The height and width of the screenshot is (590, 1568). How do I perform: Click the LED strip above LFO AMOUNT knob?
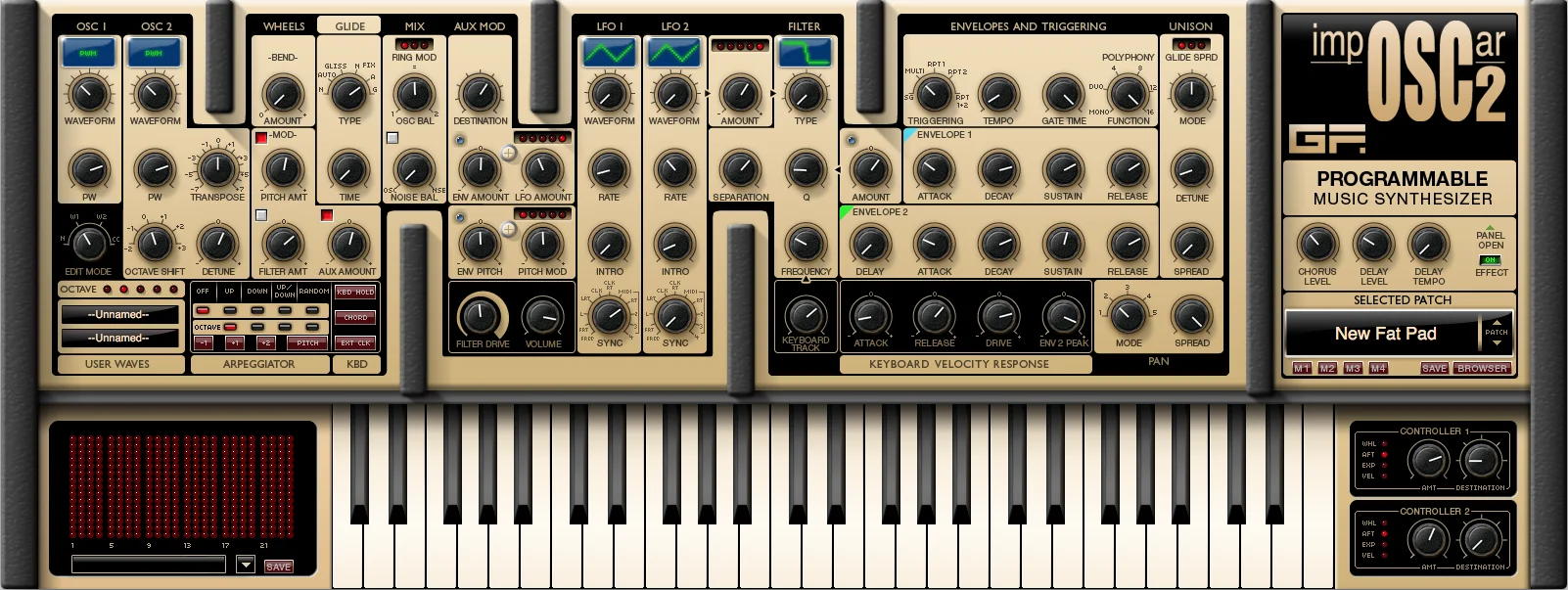[542, 138]
